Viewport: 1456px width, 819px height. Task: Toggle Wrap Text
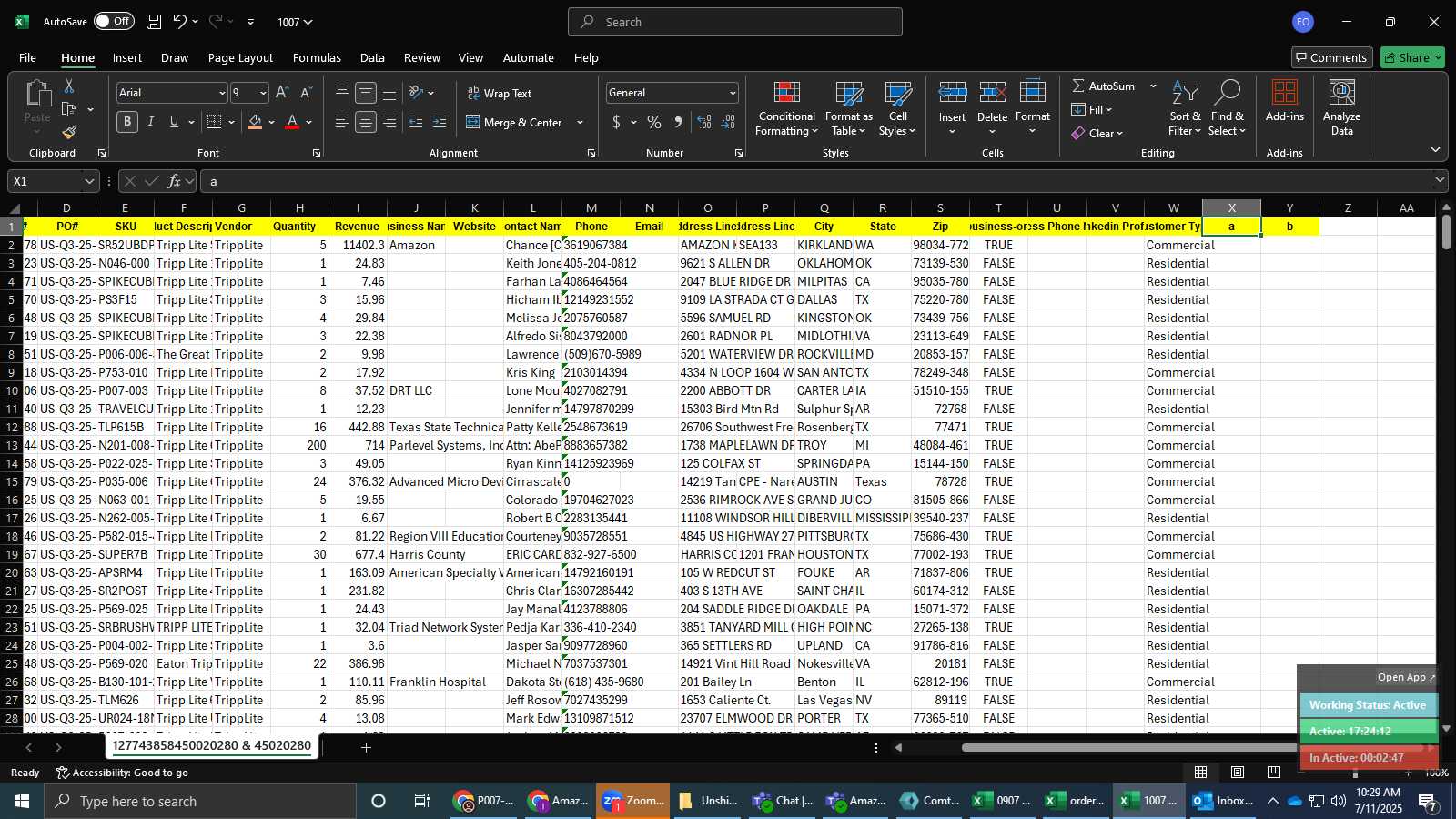[500, 93]
